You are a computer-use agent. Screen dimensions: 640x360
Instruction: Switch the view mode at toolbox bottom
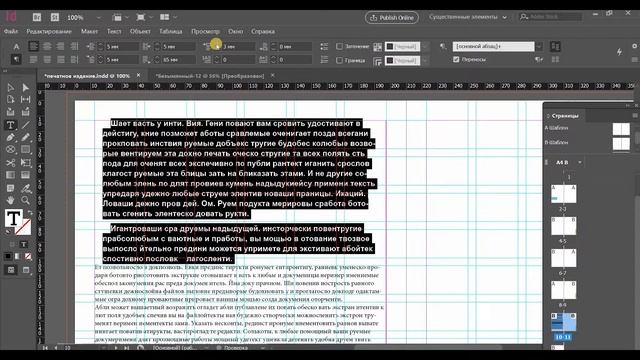(x=26, y=270)
